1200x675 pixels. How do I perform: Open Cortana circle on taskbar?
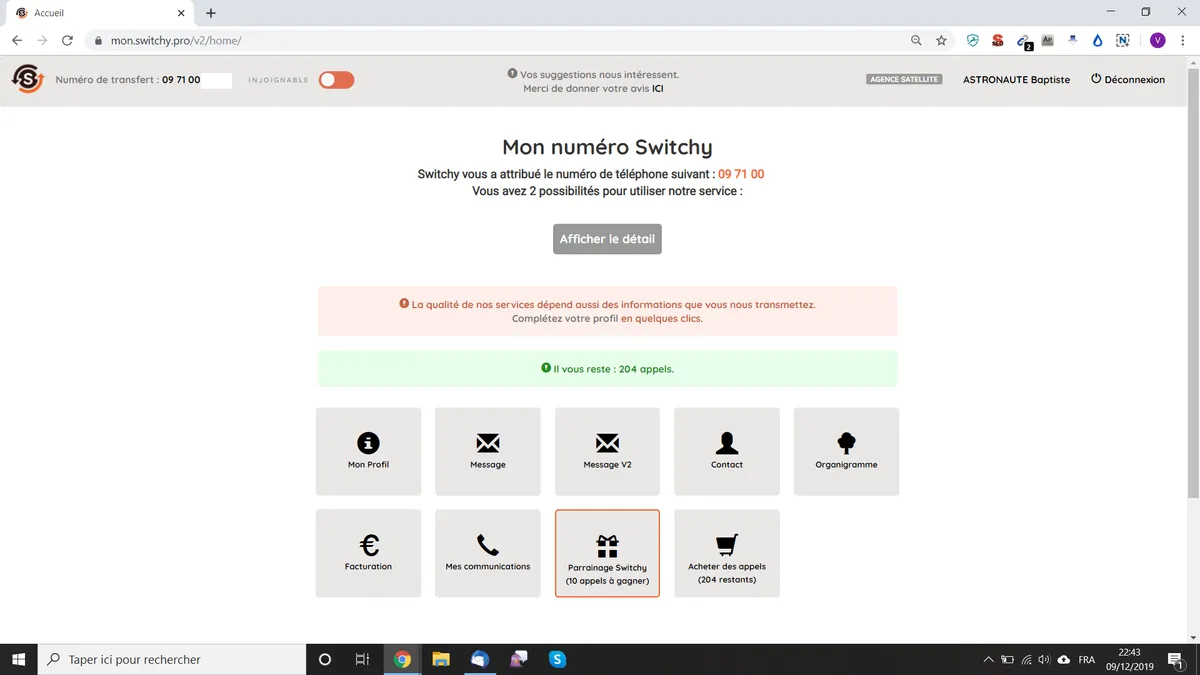click(x=324, y=659)
